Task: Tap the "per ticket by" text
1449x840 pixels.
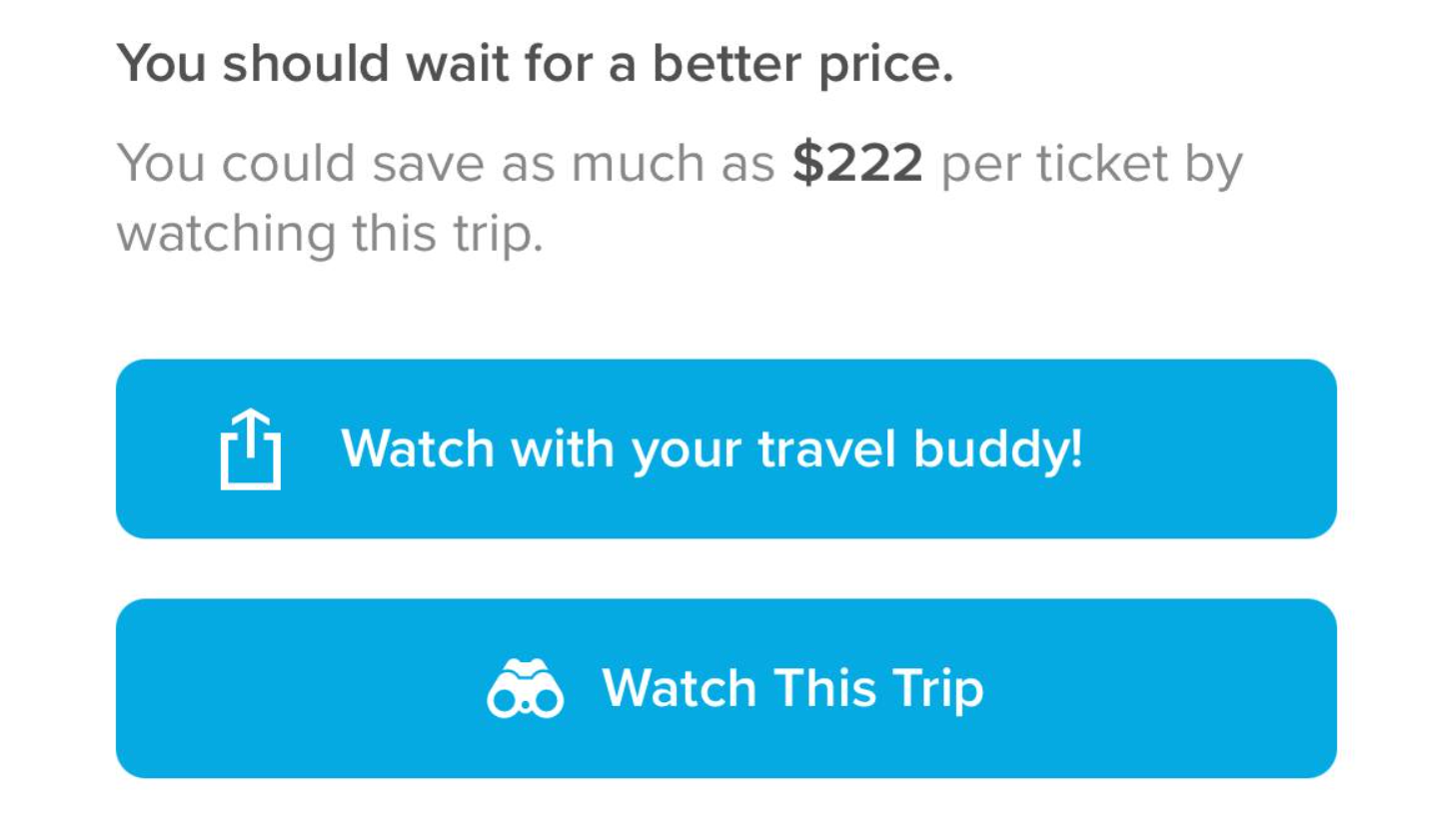Action: pos(1091,164)
